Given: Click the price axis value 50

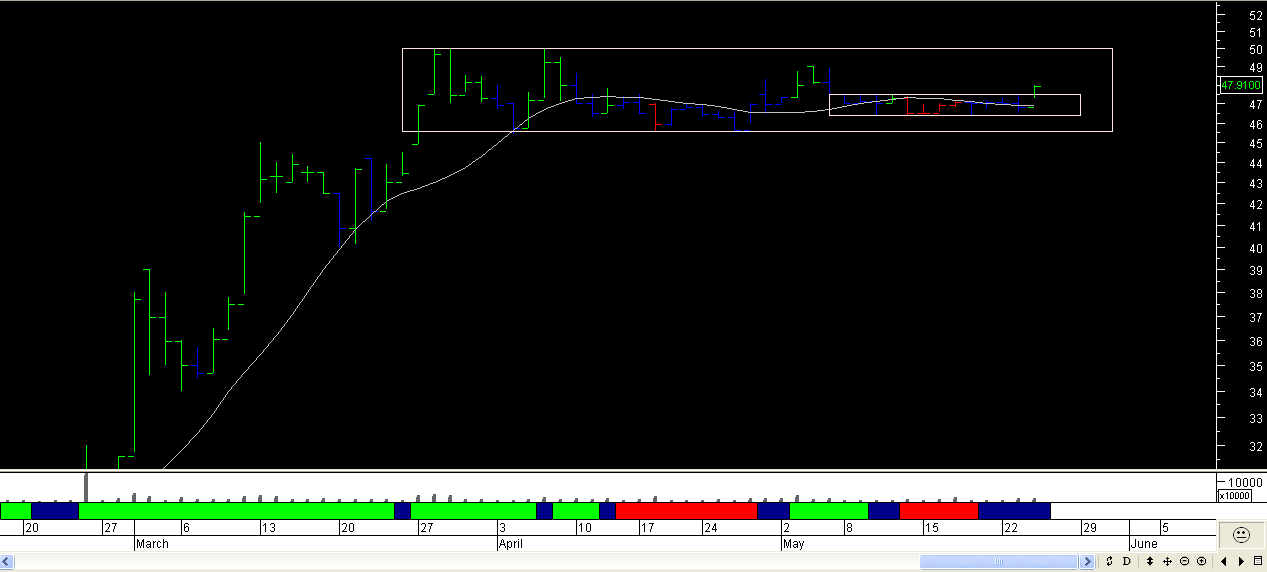Looking at the screenshot, I should pyautogui.click(x=1255, y=49).
